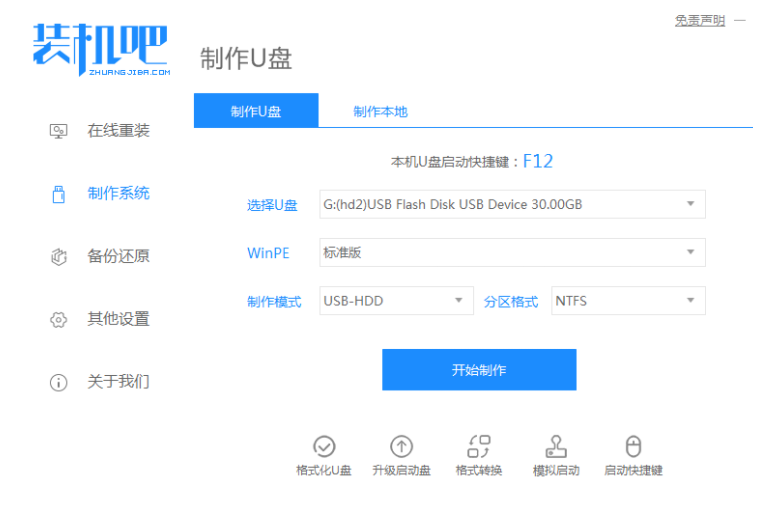Open the 免责声明 link
This screenshot has width=770, height=509.
pyautogui.click(x=700, y=20)
